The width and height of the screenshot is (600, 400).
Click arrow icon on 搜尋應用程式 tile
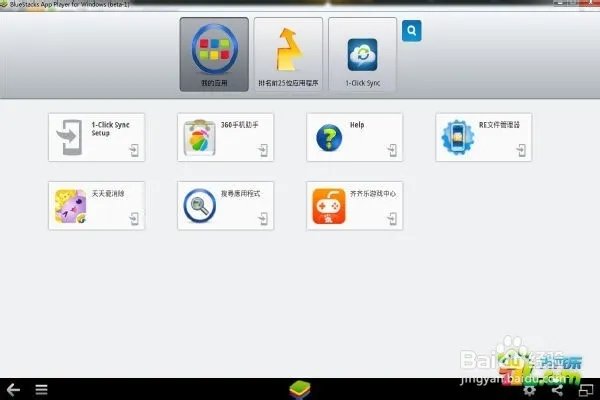(263, 219)
